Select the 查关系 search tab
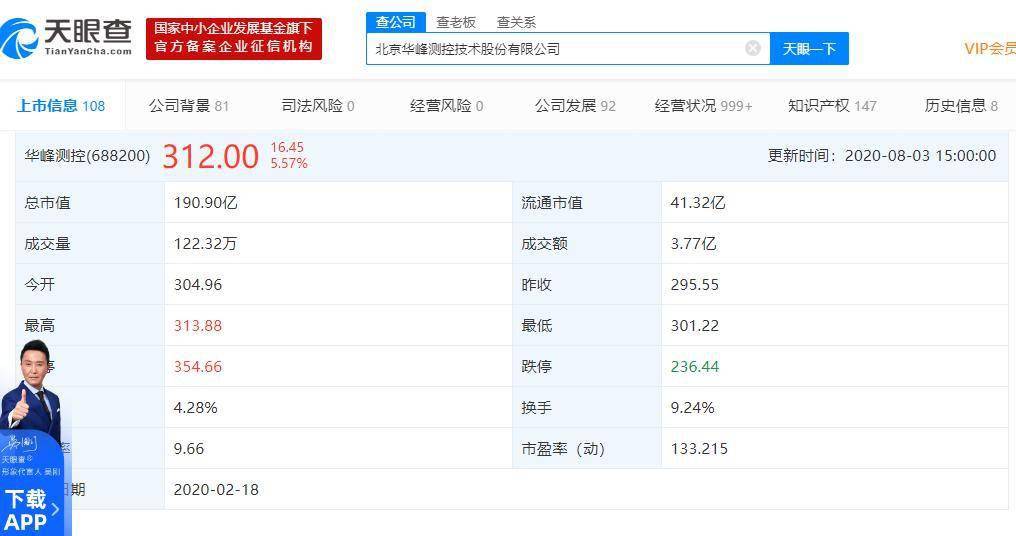Viewport: 1016px width, 536px height. [x=516, y=22]
